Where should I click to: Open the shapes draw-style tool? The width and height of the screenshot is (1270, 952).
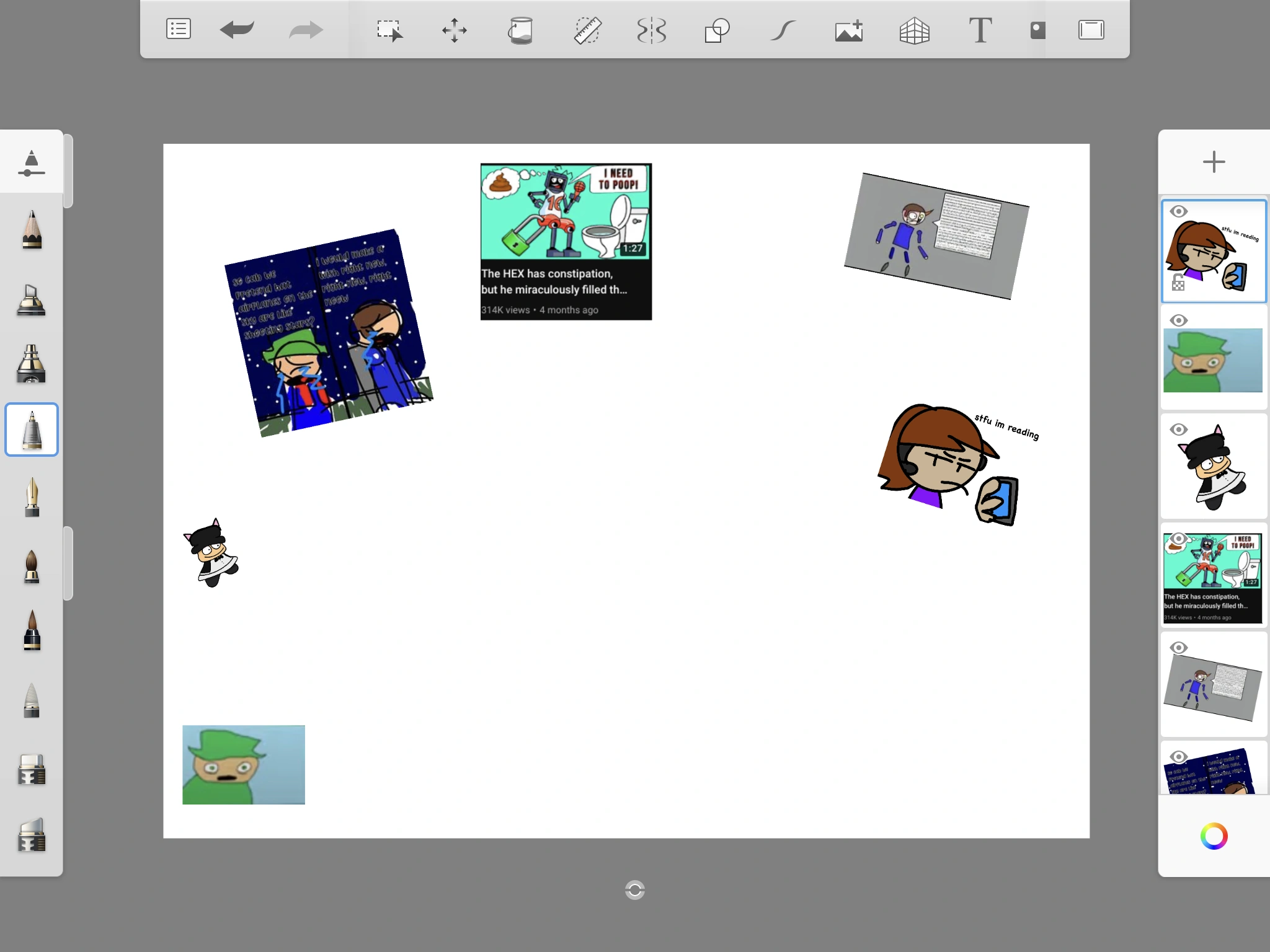717,30
